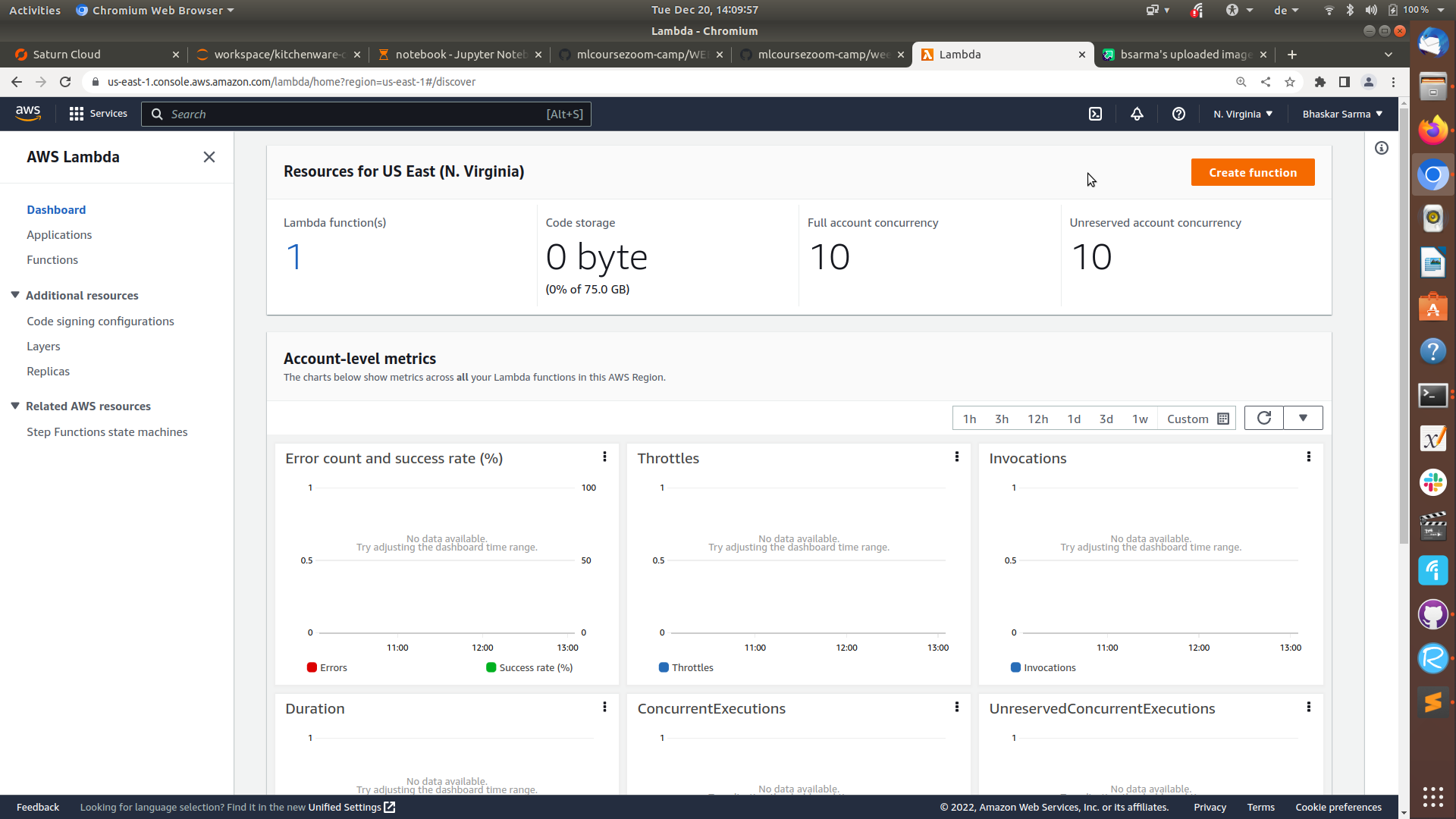
Task: Toggle the 3d time range filter
Action: (1106, 418)
